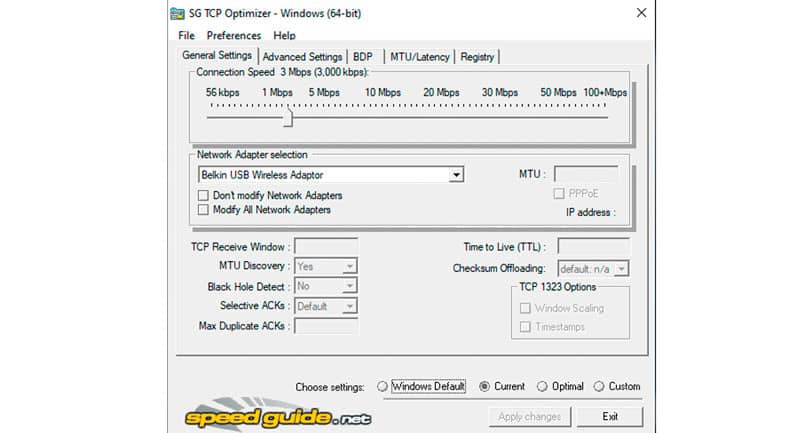Switch to the Registry tab

[x=477, y=57]
